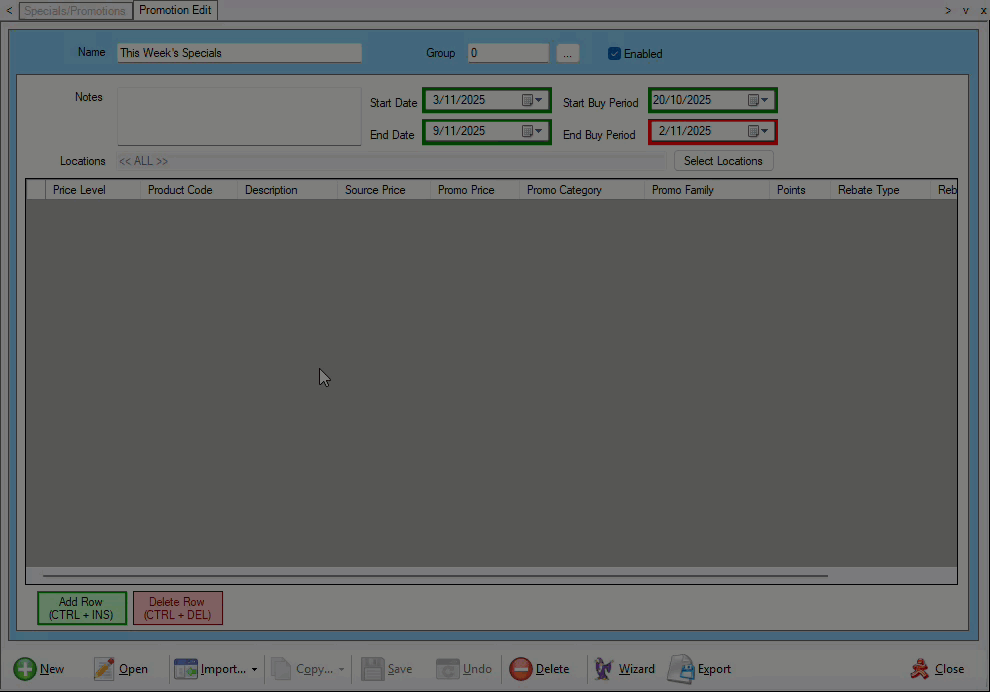Click the Undo icon
This screenshot has width=990, height=692.
coord(447,669)
